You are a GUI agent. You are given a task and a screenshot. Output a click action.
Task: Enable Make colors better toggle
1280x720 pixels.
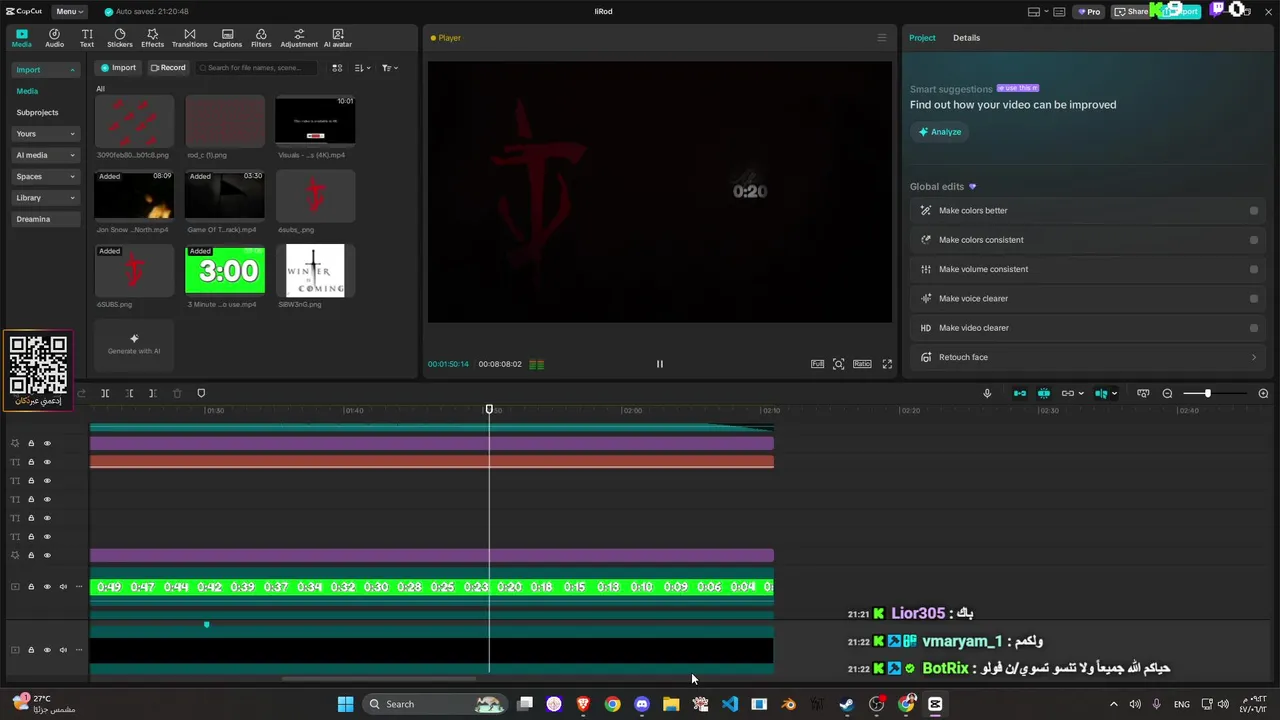click(x=1254, y=211)
